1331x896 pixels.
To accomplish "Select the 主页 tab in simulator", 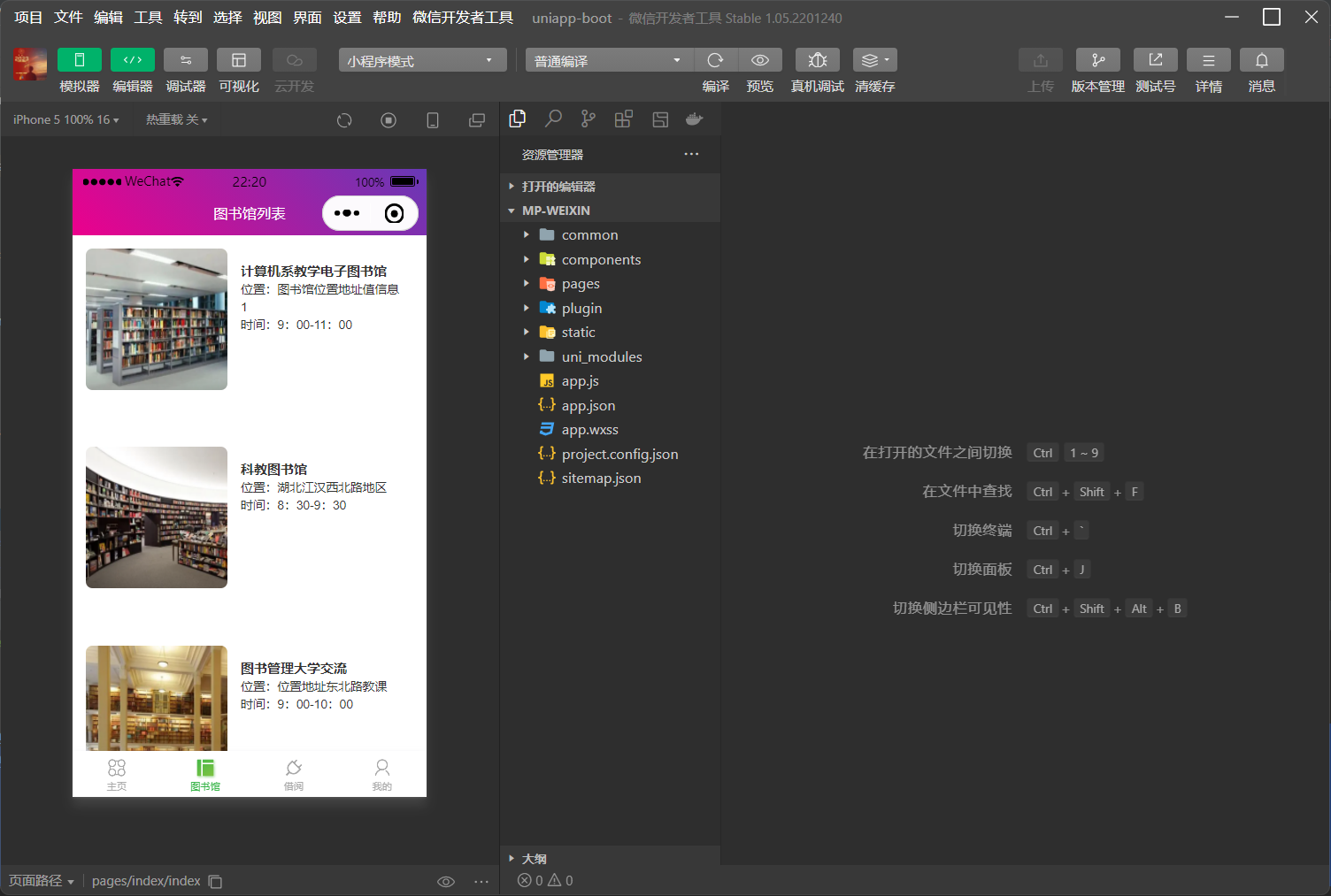I will [117, 774].
